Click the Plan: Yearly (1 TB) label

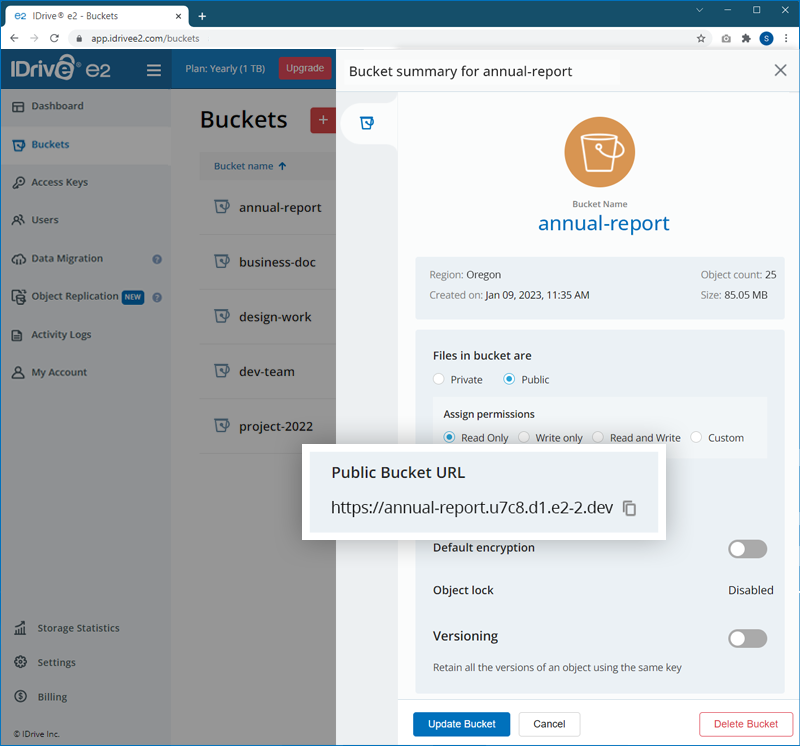click(225, 68)
